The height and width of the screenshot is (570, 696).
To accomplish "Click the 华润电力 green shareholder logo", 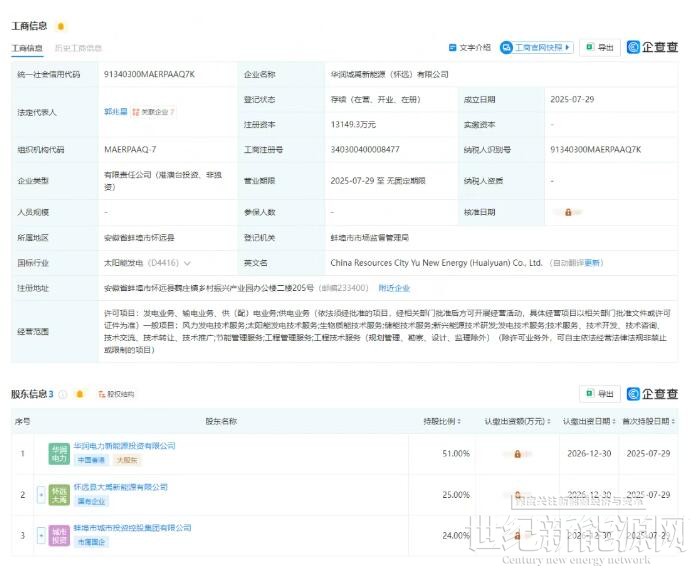I will coord(59,454).
